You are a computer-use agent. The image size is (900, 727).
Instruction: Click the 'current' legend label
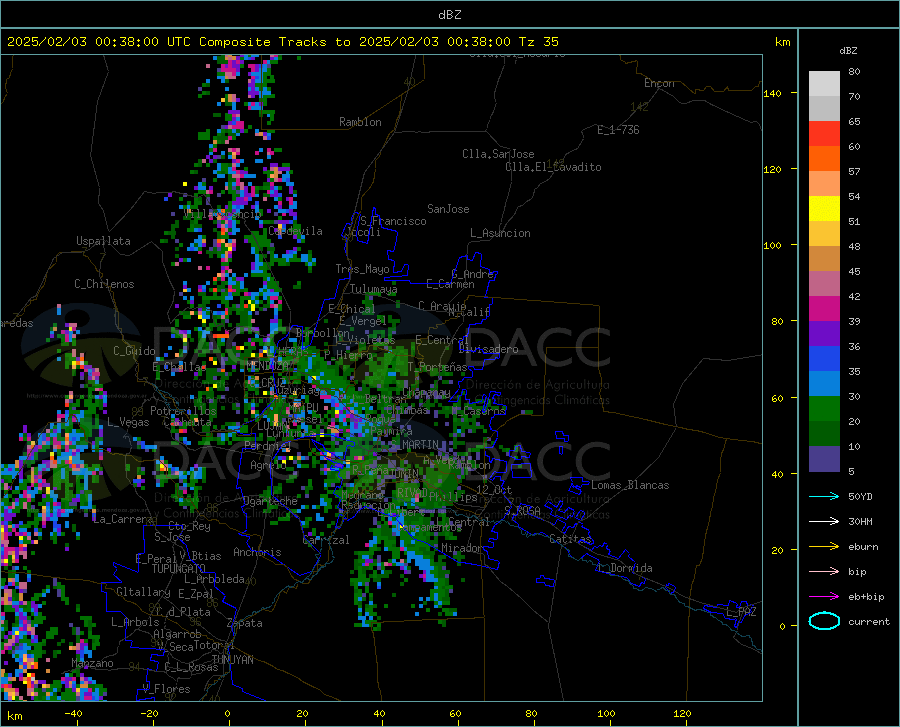869,621
